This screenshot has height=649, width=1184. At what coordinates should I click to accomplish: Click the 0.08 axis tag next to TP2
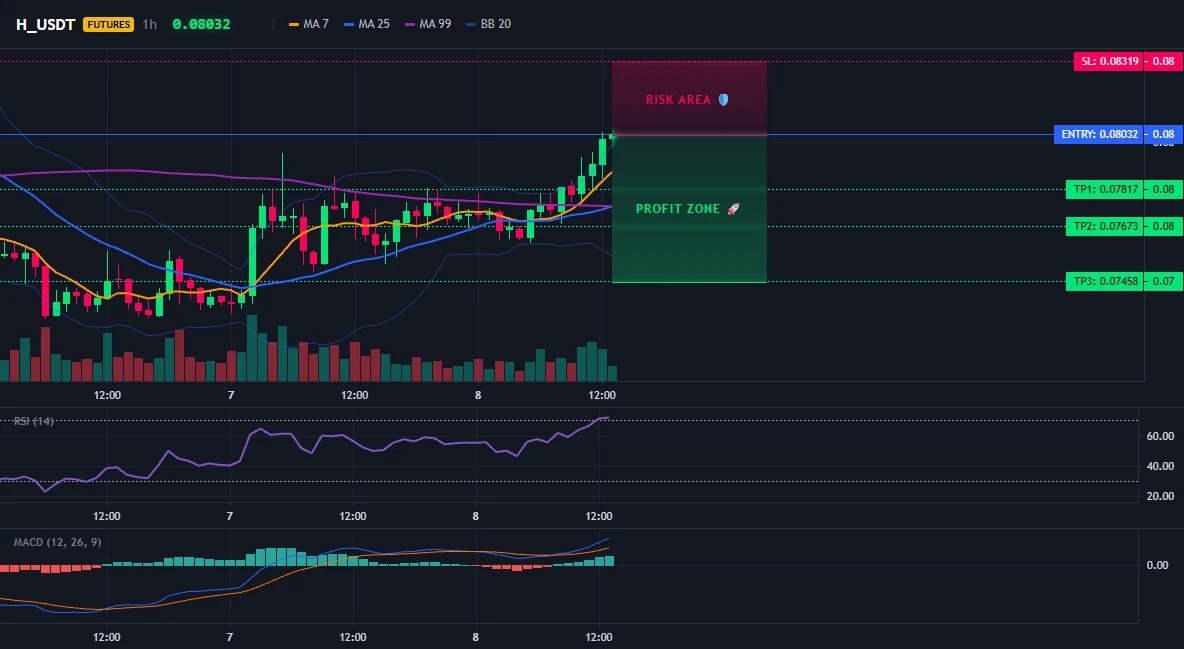(1164, 226)
